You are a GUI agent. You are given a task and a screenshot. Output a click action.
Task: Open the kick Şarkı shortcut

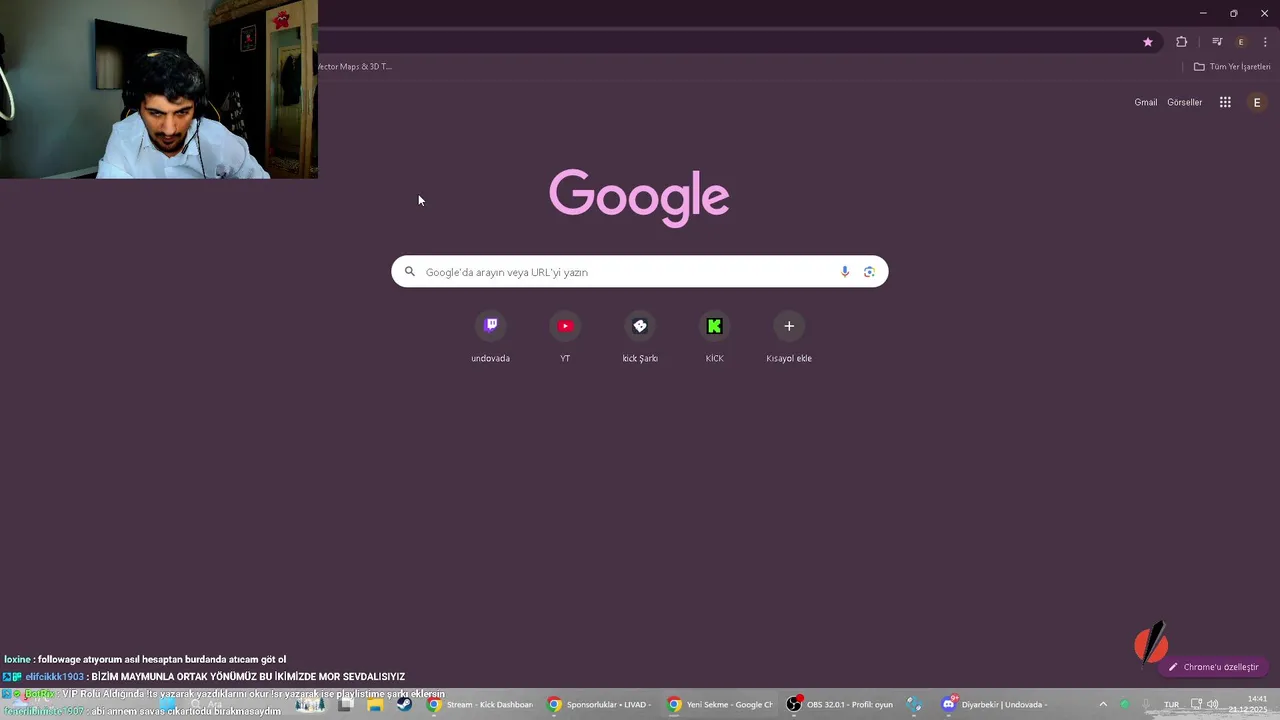click(x=640, y=337)
